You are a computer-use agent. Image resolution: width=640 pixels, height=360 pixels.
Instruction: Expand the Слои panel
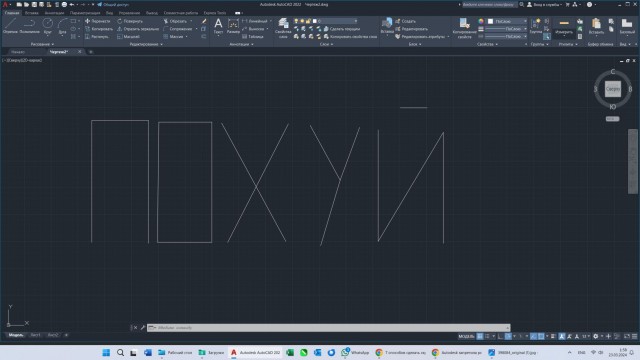[326, 44]
